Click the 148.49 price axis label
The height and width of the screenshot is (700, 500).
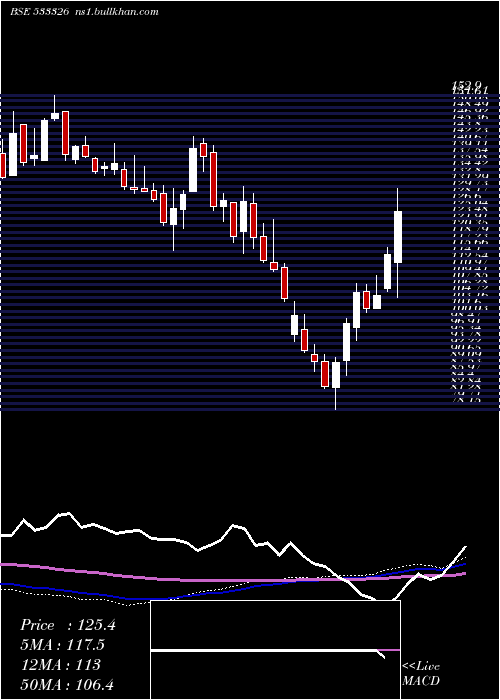click(x=470, y=104)
